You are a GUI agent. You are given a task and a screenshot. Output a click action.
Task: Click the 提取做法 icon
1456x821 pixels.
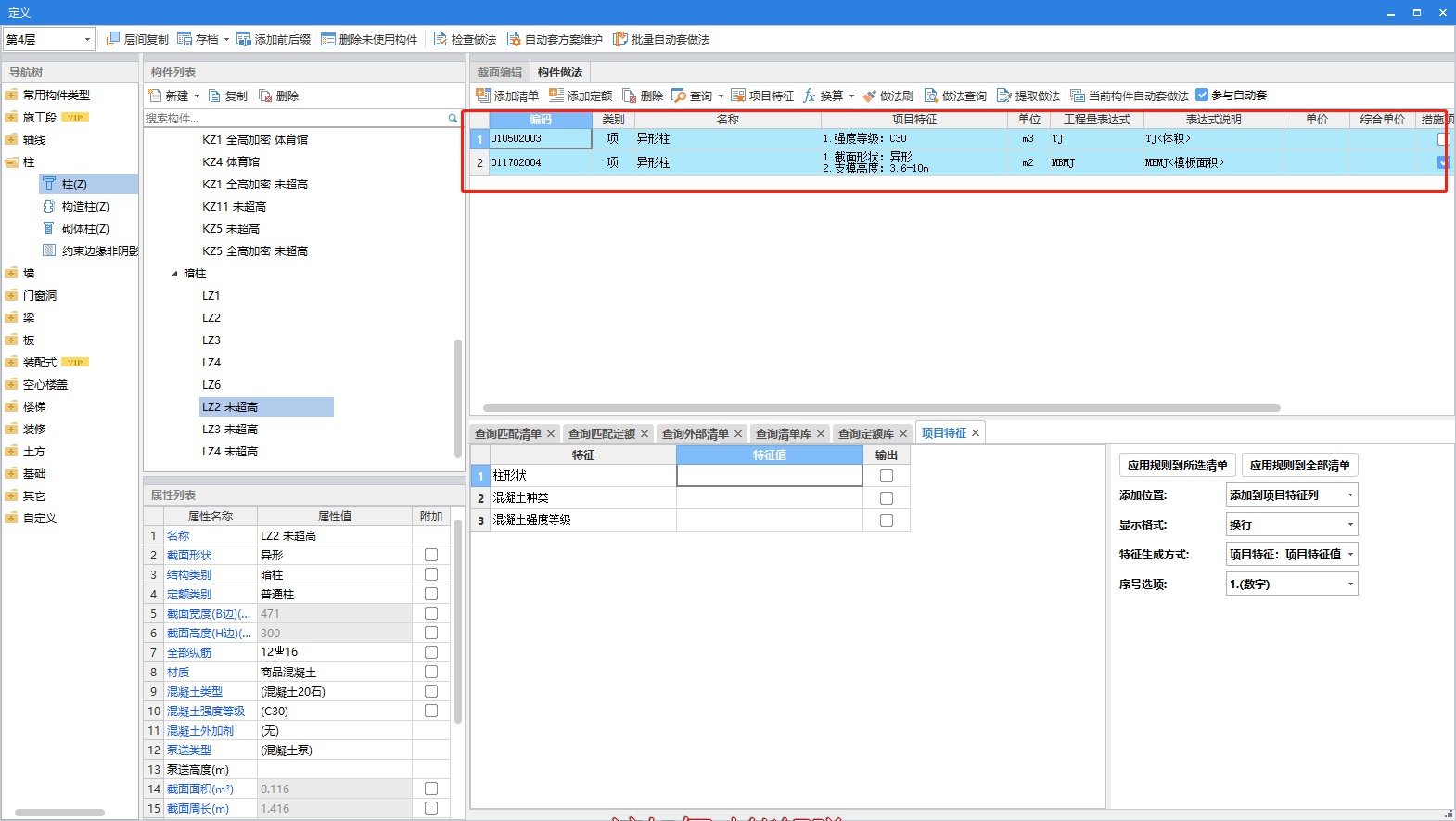(x=1003, y=96)
